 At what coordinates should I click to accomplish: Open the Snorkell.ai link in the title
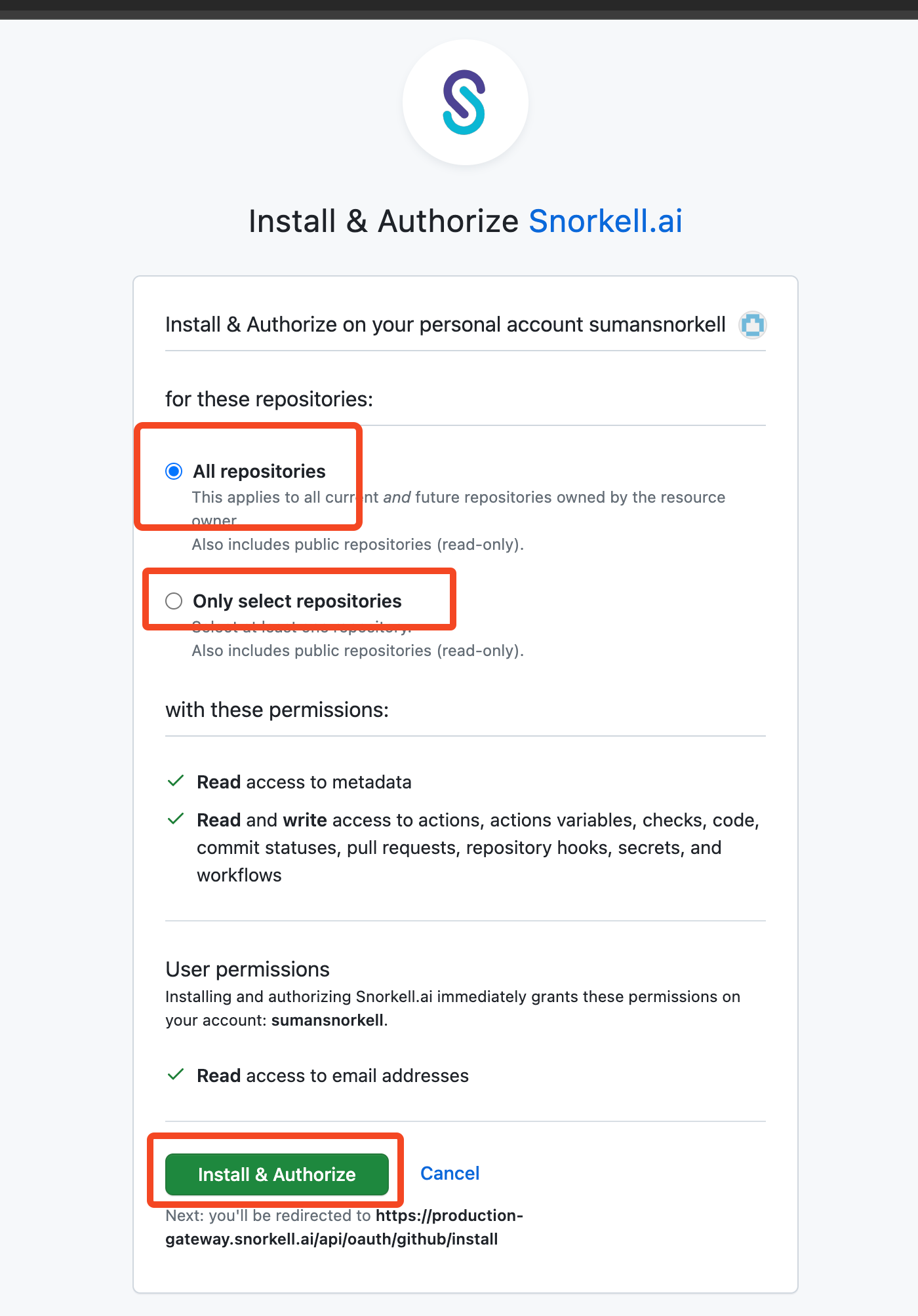[605, 221]
